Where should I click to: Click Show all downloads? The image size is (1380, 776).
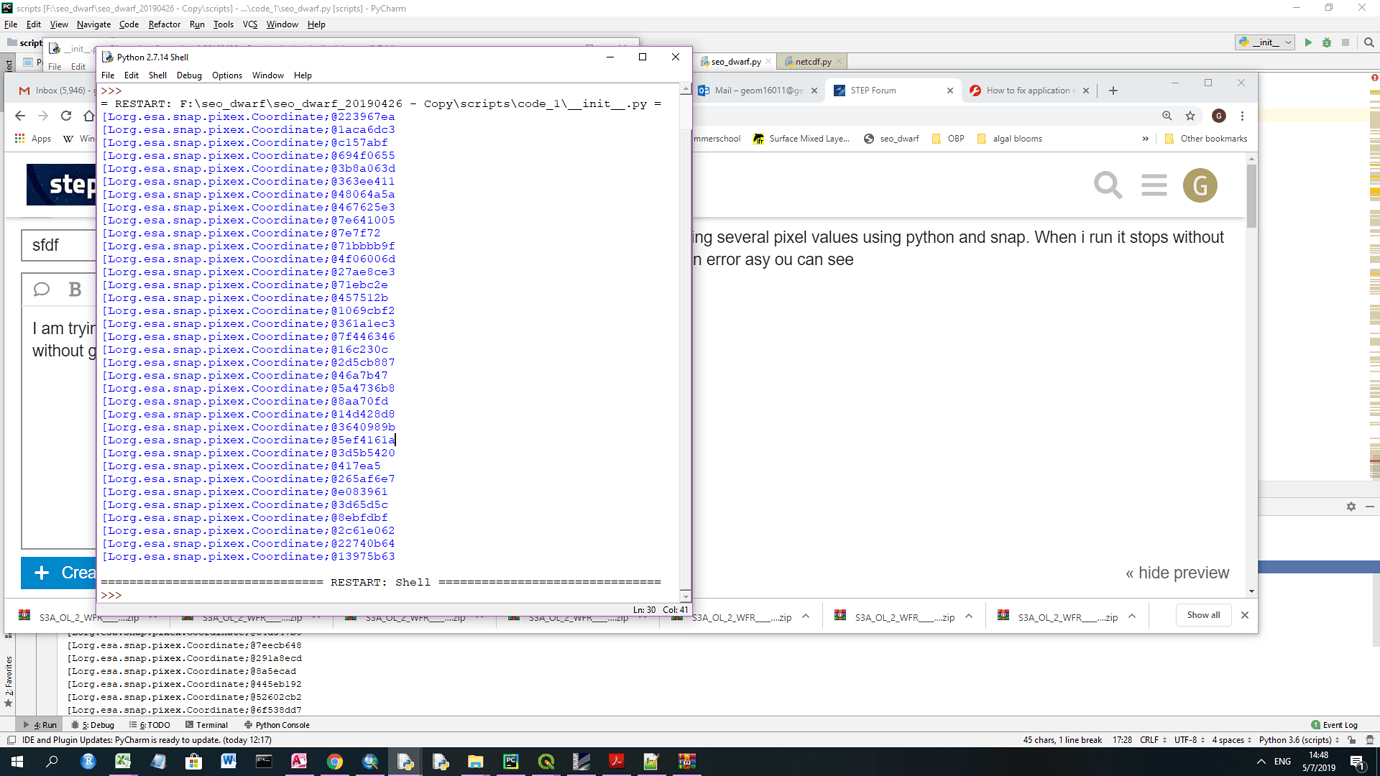click(1203, 615)
